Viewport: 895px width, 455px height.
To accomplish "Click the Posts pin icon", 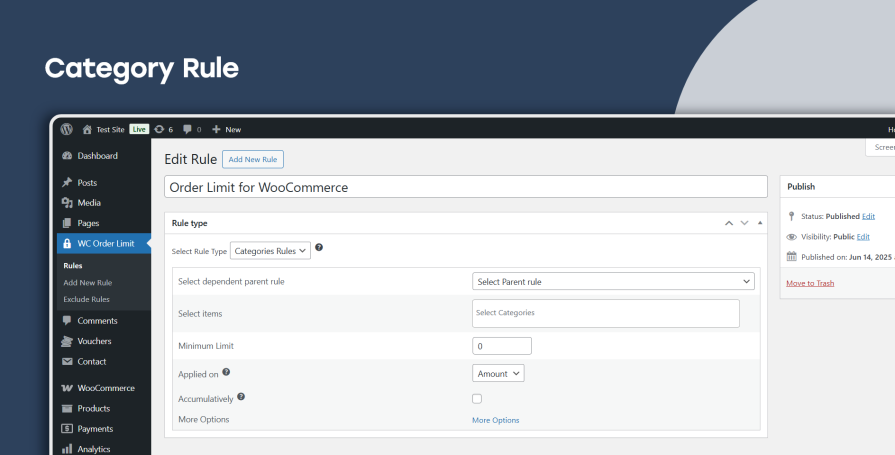I will pos(67,183).
